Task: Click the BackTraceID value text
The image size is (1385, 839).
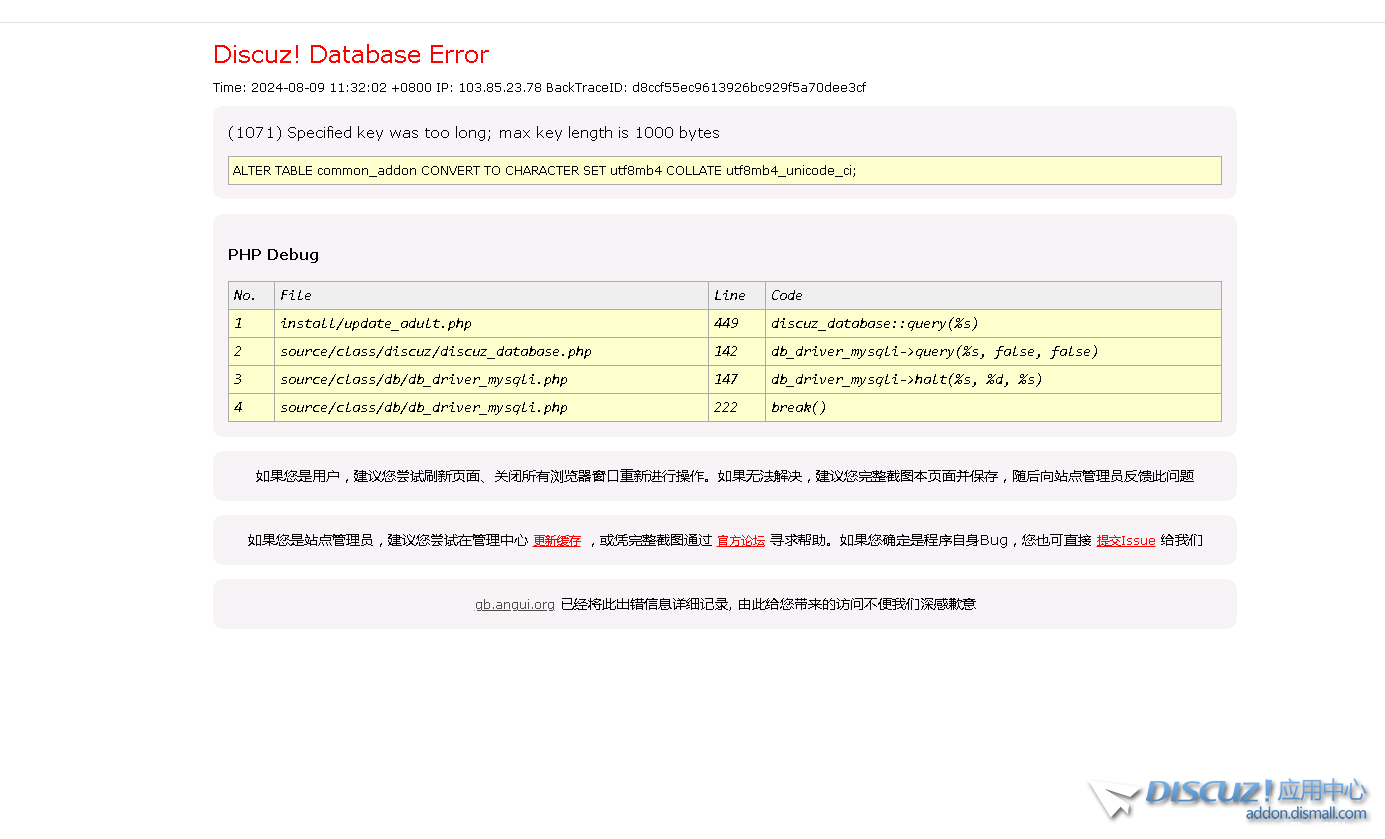Action: click(748, 88)
